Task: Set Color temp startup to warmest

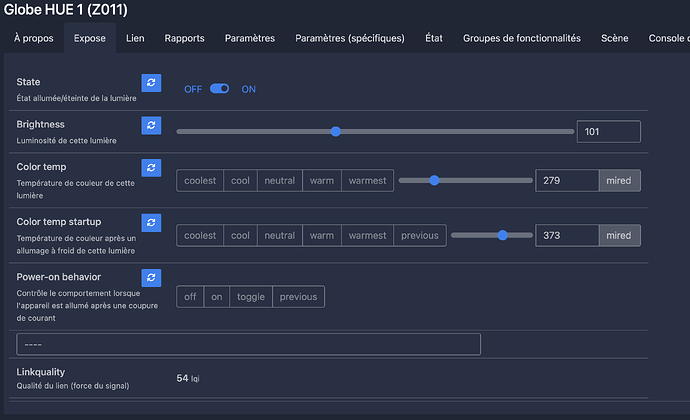Action: [x=367, y=236]
